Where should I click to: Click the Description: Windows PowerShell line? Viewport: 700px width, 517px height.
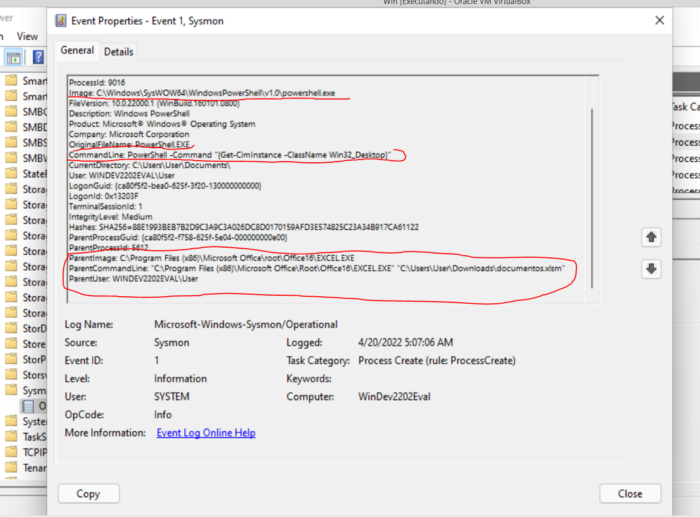129,113
